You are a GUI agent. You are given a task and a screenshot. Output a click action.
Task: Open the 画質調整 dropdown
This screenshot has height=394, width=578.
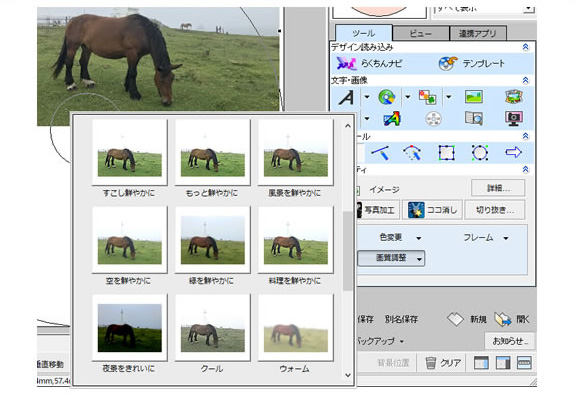(x=391, y=258)
